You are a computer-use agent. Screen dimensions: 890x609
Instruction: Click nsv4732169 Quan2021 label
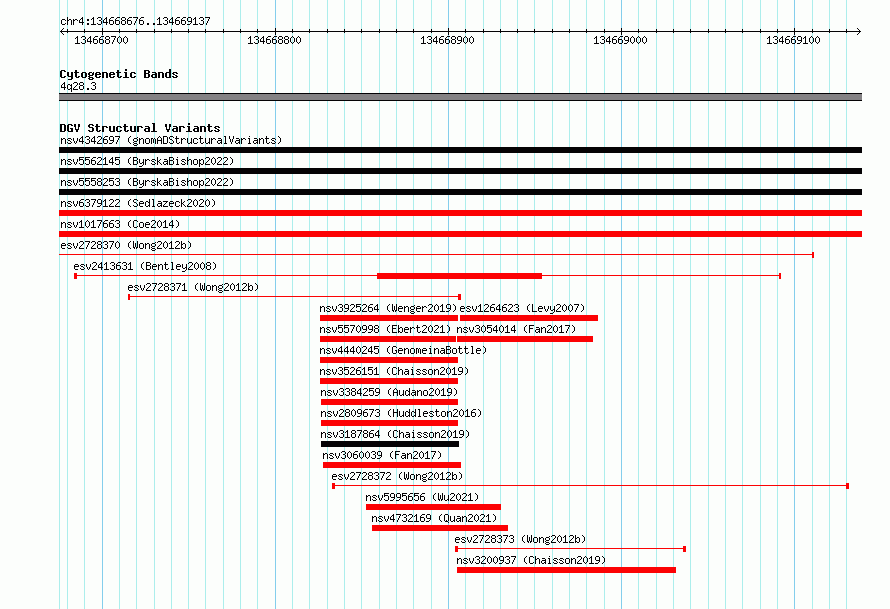(434, 518)
